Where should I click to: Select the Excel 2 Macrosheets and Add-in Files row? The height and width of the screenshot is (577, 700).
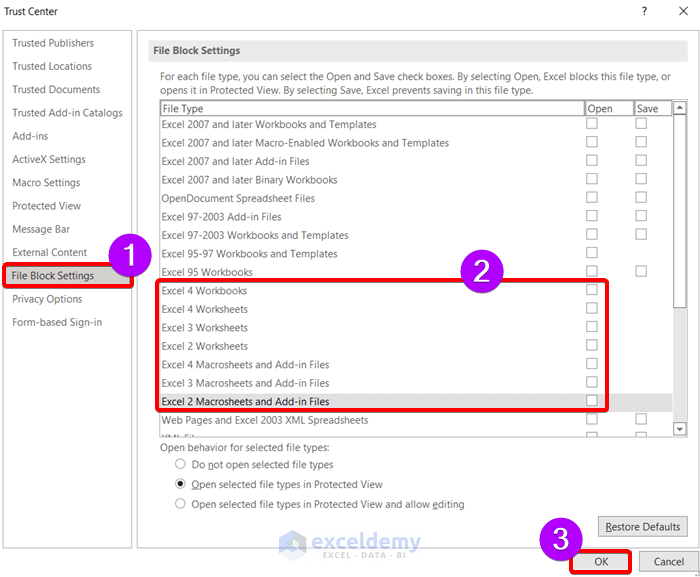click(x=416, y=401)
